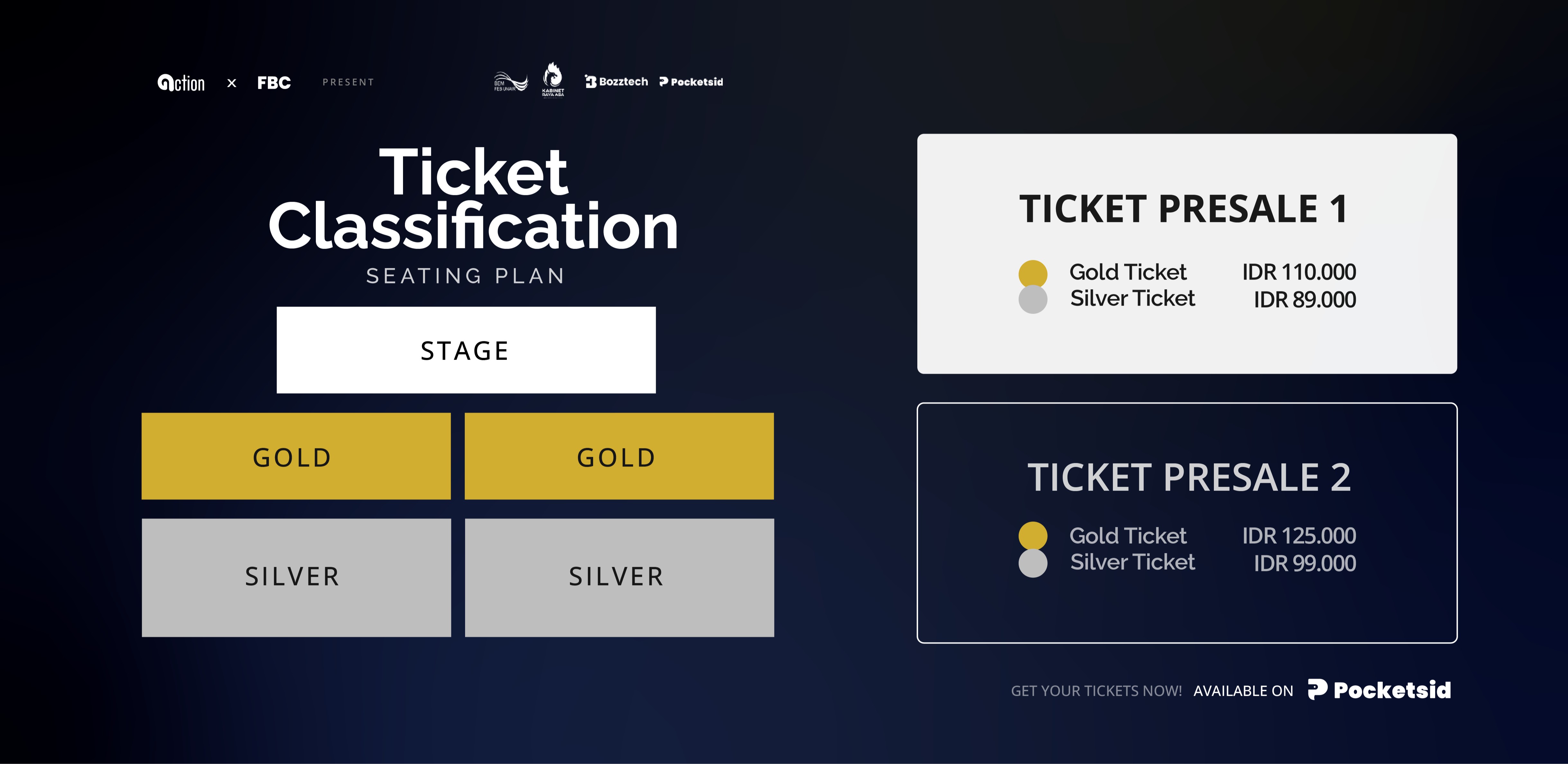The height and width of the screenshot is (764, 1568).
Task: Click the large Pocketsid logo after AVAILABLE ON
Action: click(x=1379, y=690)
